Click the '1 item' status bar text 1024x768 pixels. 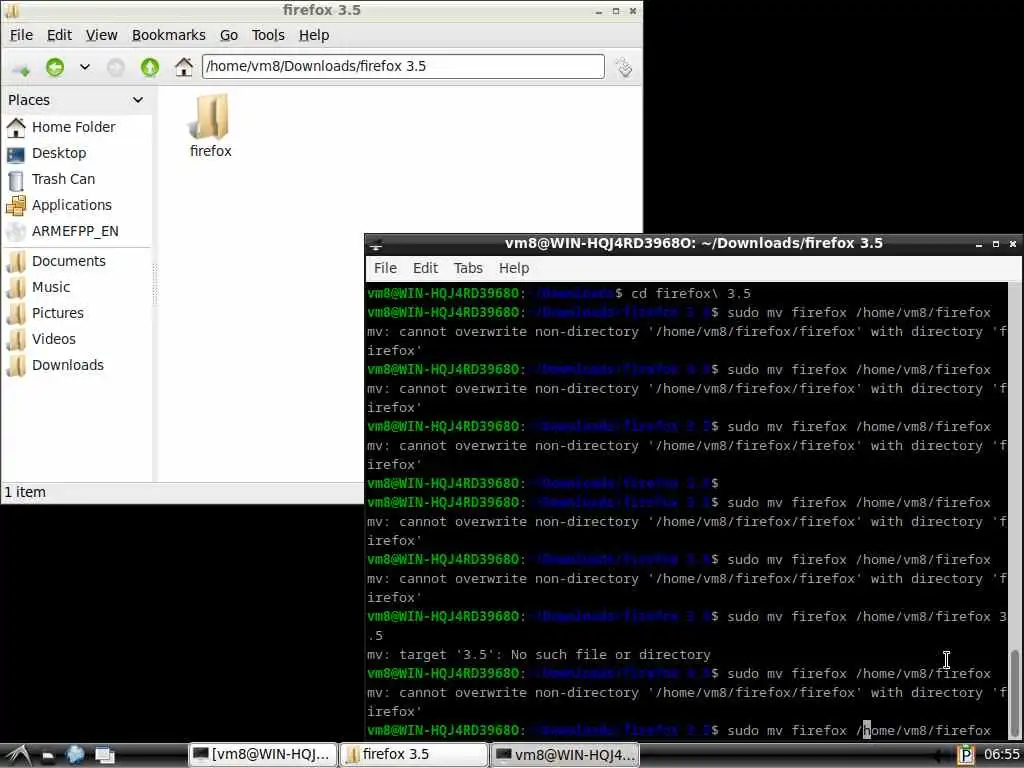25,492
